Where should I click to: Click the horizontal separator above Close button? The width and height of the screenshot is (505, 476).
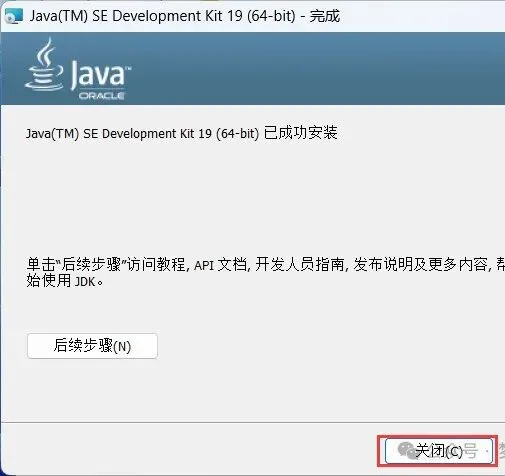tap(252, 423)
